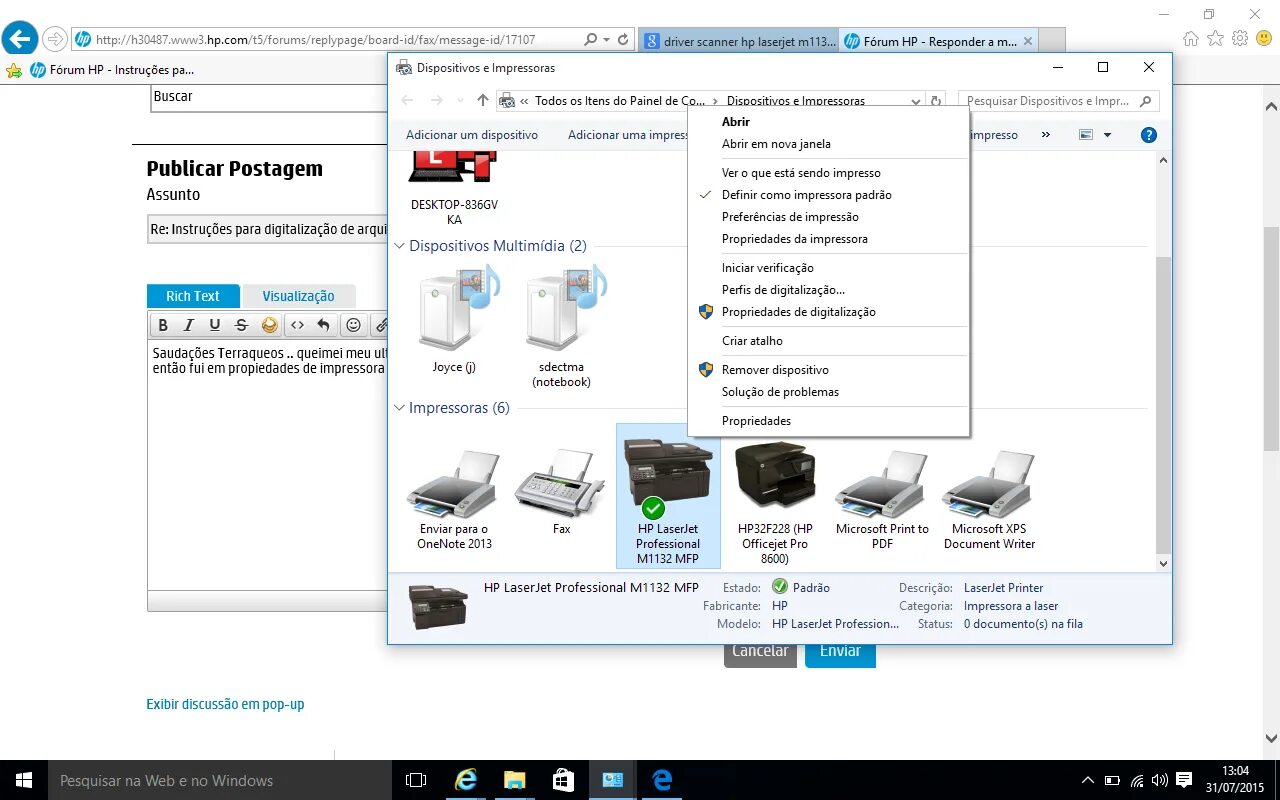This screenshot has height=800, width=1280.
Task: Click the orange text style icon in editor
Action: pos(269,325)
